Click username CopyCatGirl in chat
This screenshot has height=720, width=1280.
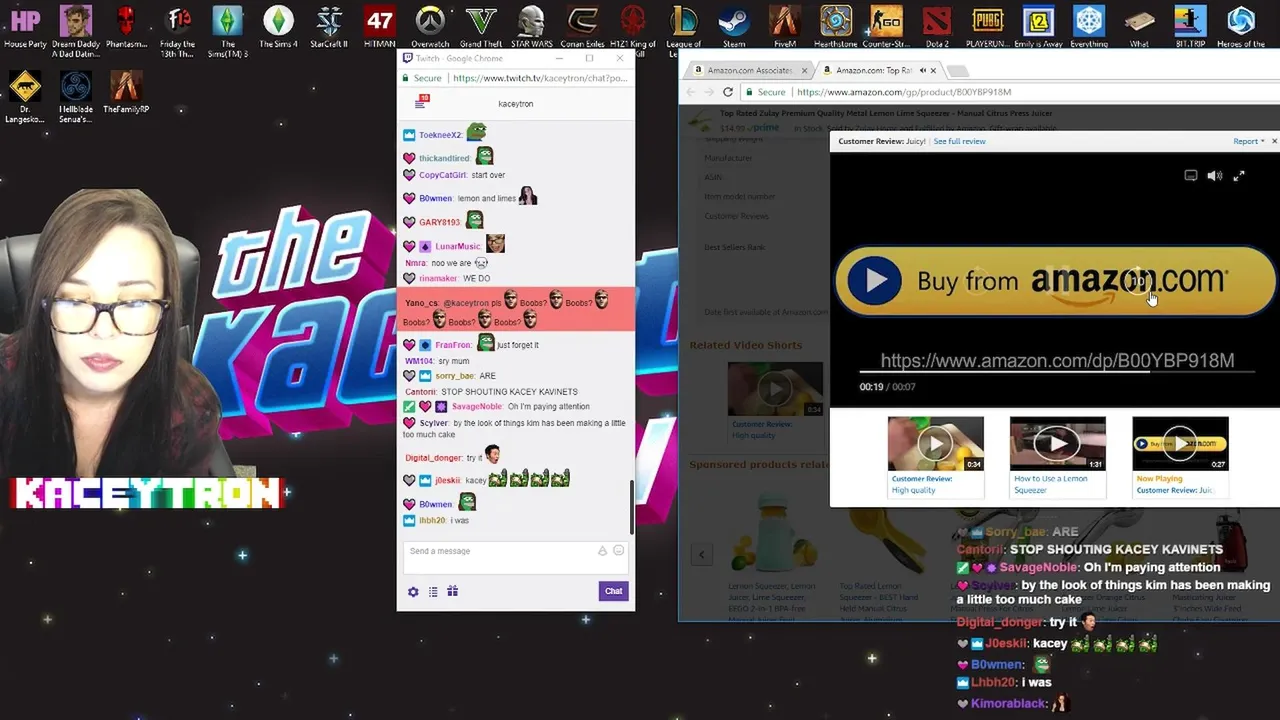coord(442,175)
